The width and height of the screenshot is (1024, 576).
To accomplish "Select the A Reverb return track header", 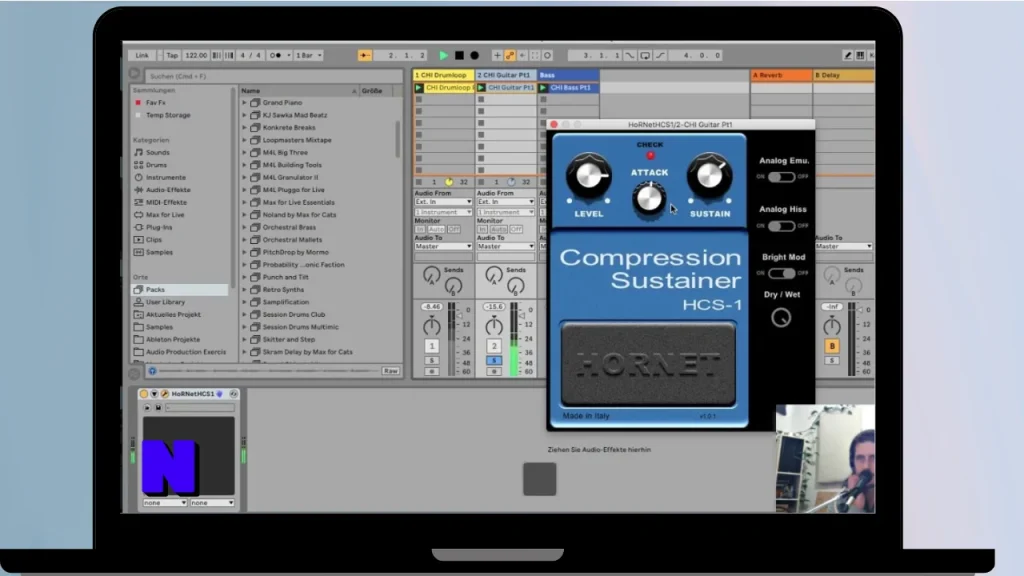I will pyautogui.click(x=781, y=75).
